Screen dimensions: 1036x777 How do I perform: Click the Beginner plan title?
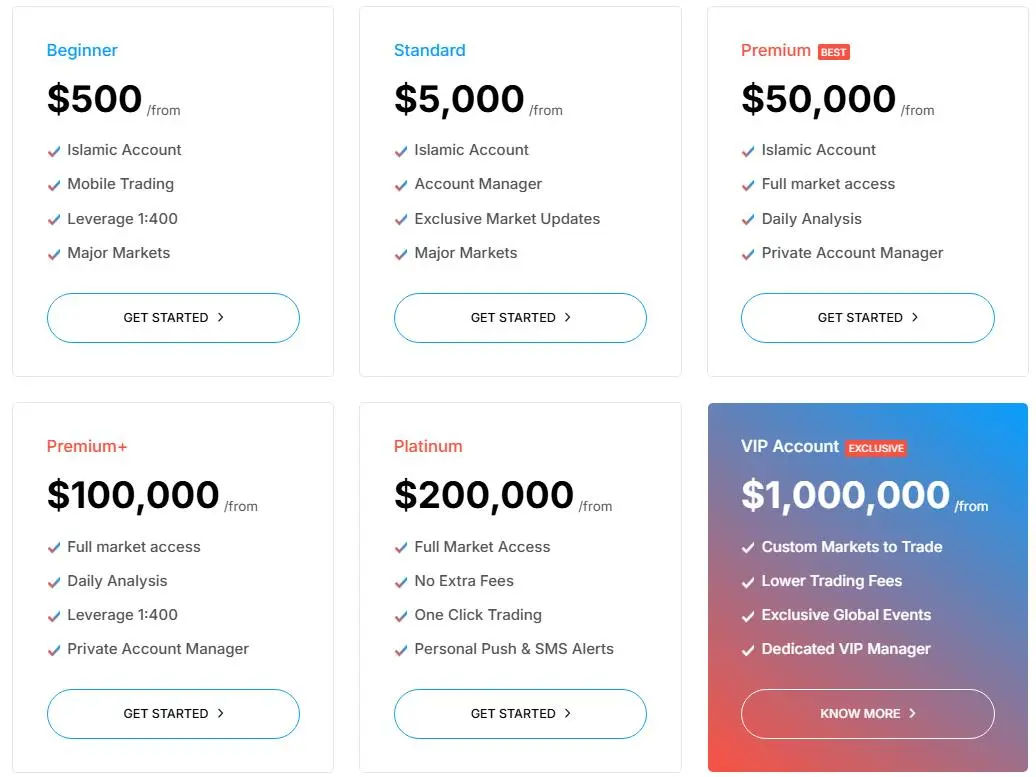point(82,50)
